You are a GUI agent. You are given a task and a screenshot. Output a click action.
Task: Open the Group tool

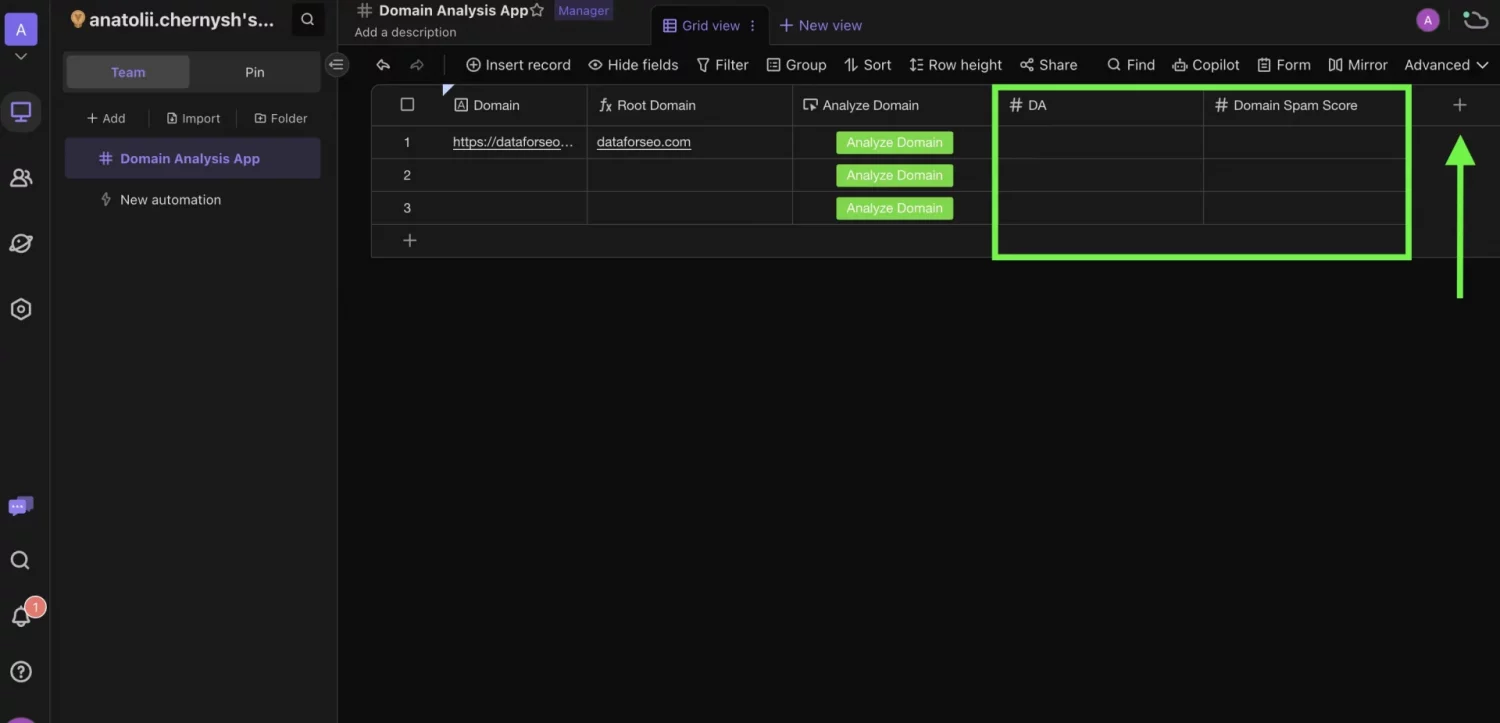pos(796,65)
